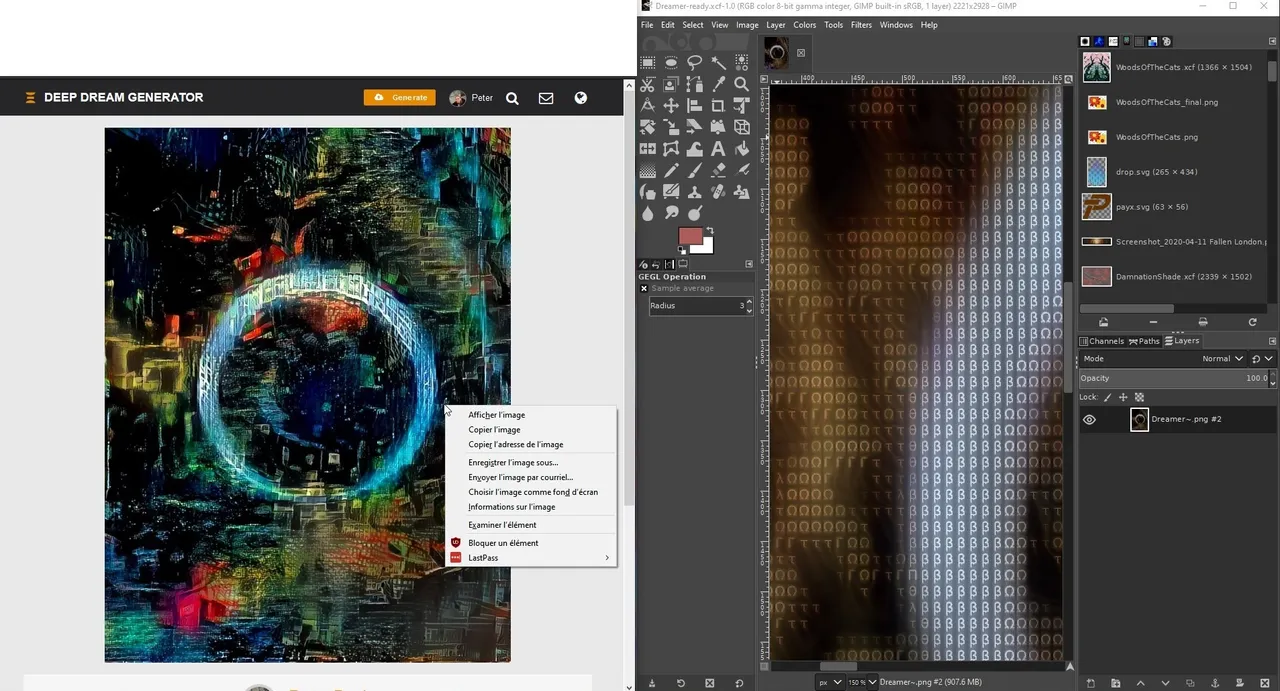
Task: Open the layer mode group switcher dropdown
Action: (x=1262, y=358)
